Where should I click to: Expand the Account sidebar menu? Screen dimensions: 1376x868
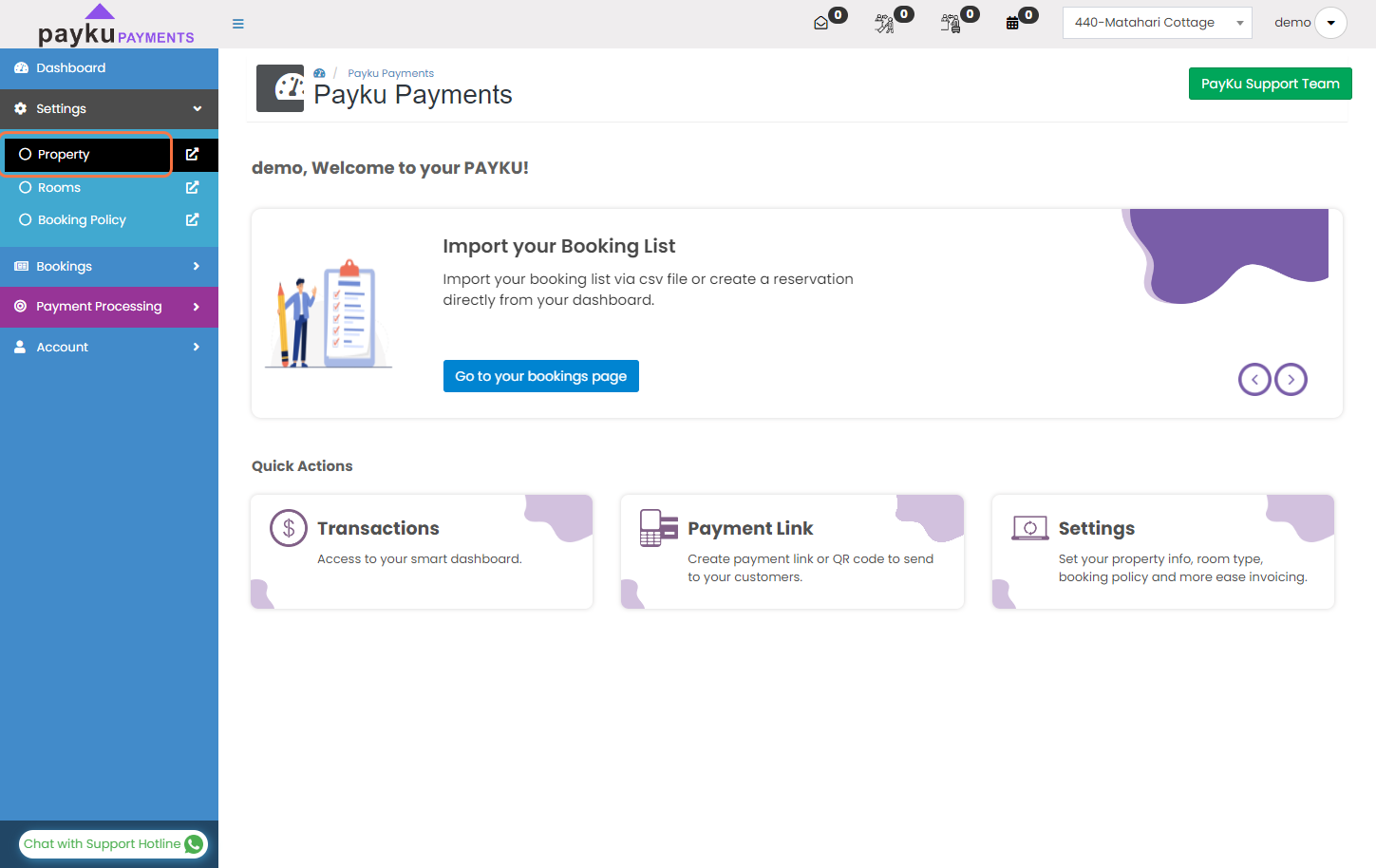coord(109,348)
